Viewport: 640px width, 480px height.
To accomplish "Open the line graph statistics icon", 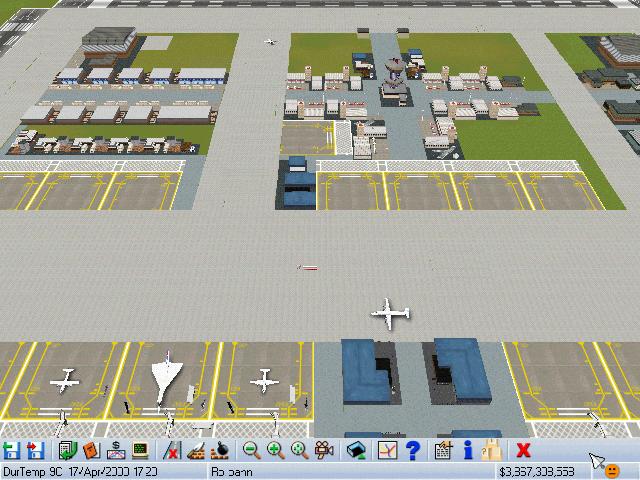I will point(387,451).
